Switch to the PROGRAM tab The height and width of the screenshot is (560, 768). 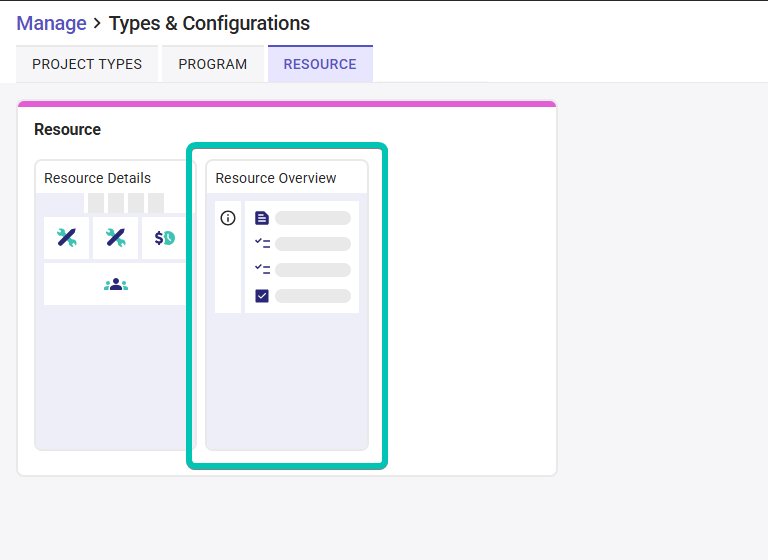(x=213, y=64)
